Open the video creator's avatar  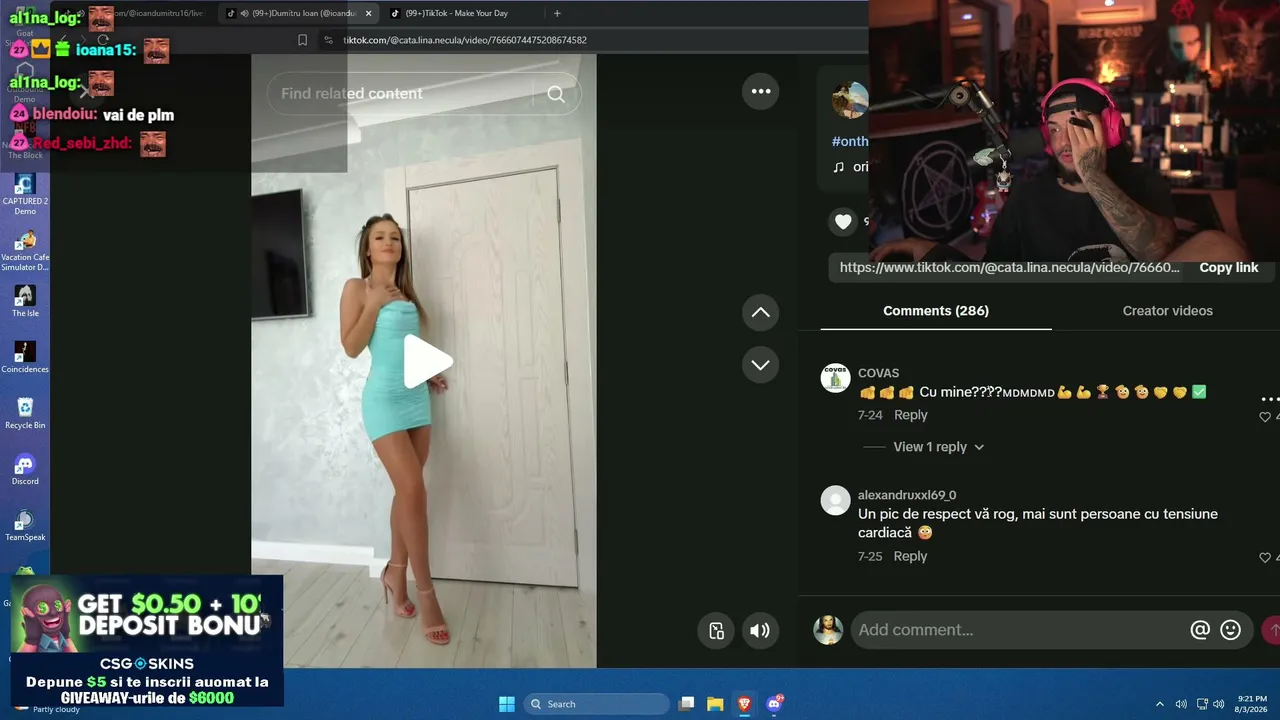(850, 100)
